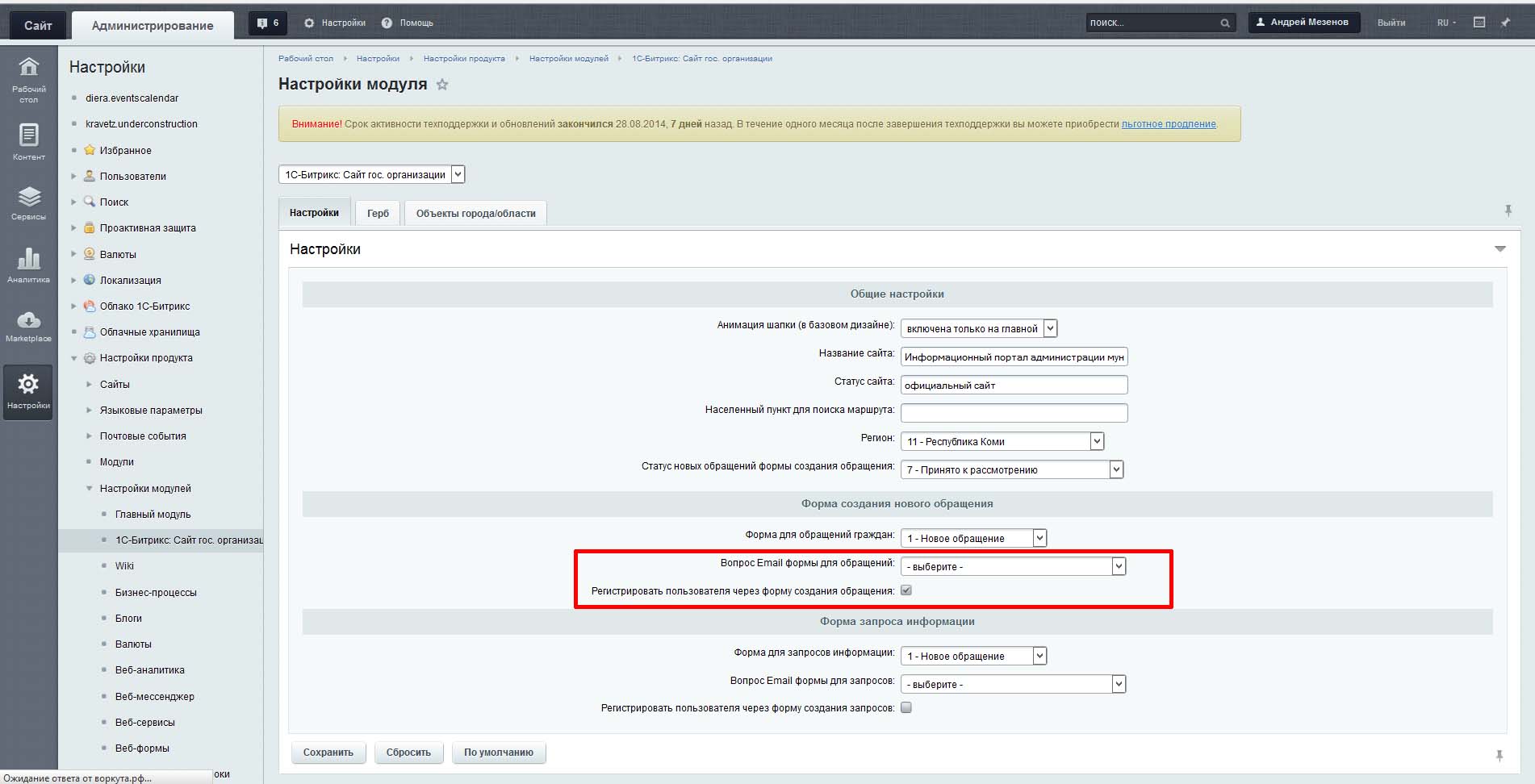1535x784 pixels.
Task: Click the notifications icon with 6 counter
Action: coord(267,23)
